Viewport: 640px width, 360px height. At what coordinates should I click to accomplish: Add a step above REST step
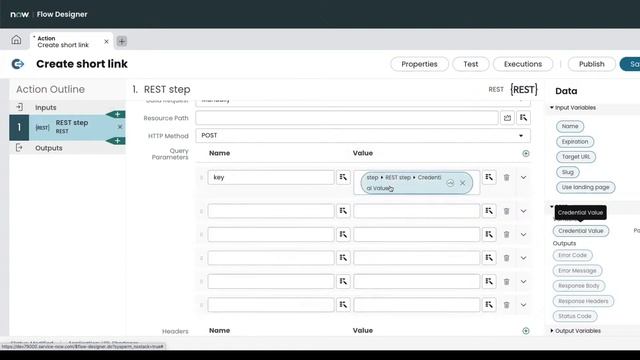click(117, 114)
